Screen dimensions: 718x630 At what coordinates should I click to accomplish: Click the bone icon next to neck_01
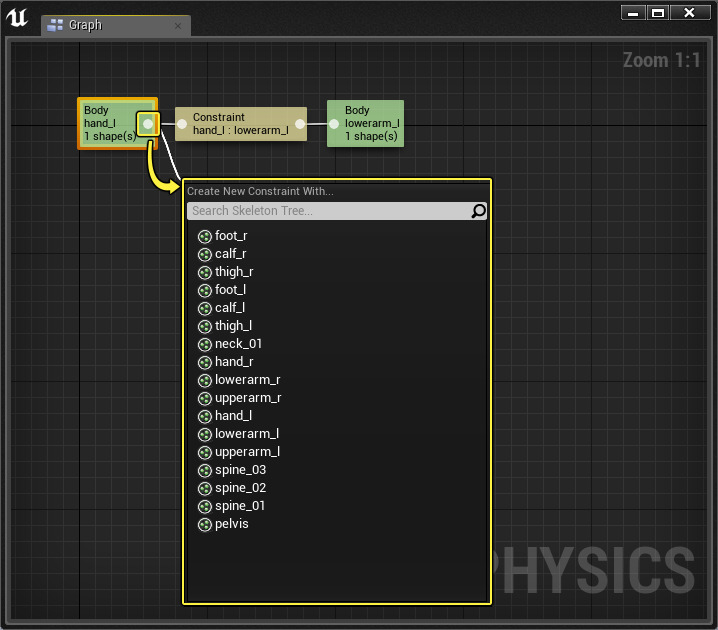(x=205, y=345)
